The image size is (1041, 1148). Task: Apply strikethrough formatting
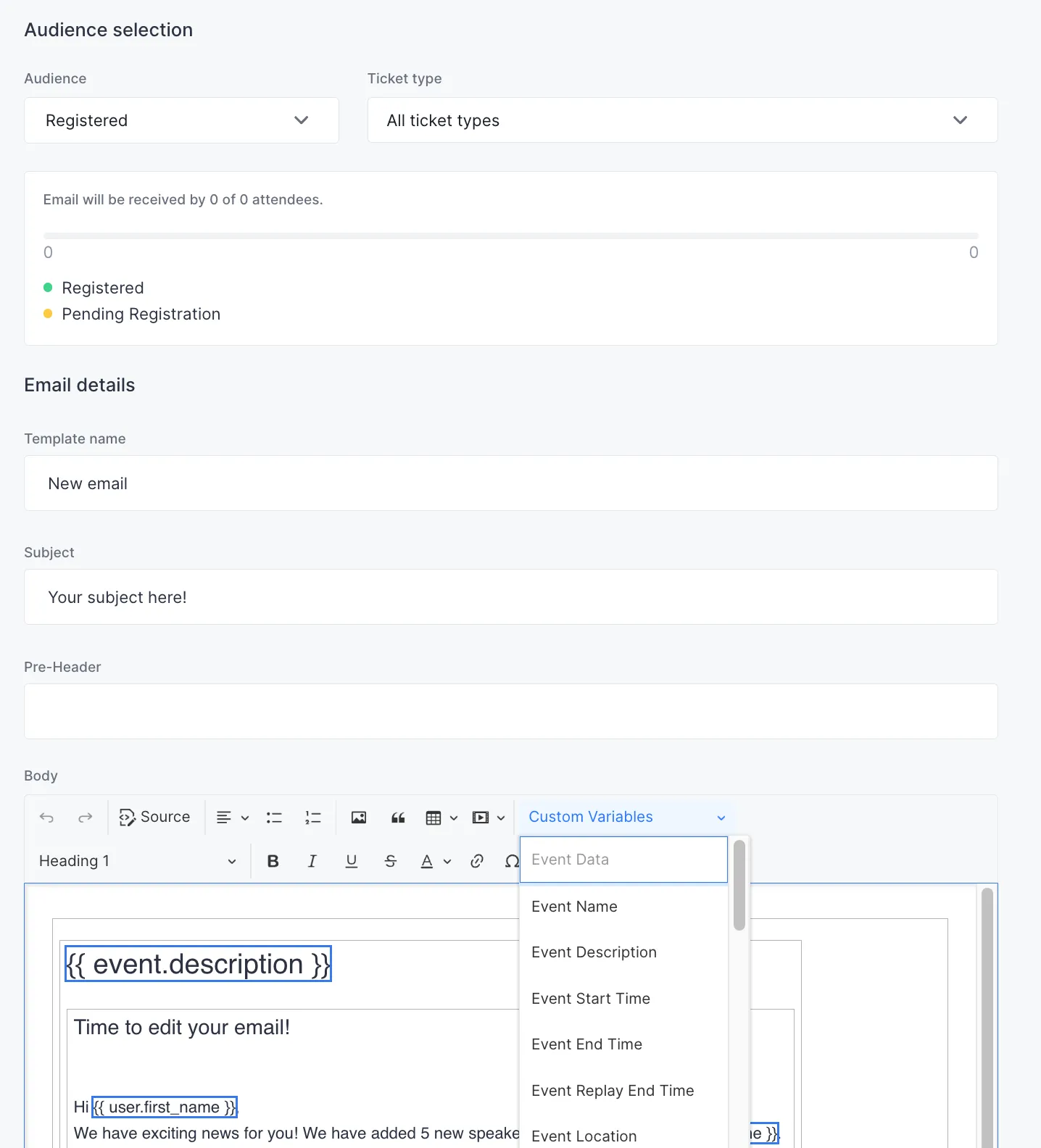click(x=391, y=861)
